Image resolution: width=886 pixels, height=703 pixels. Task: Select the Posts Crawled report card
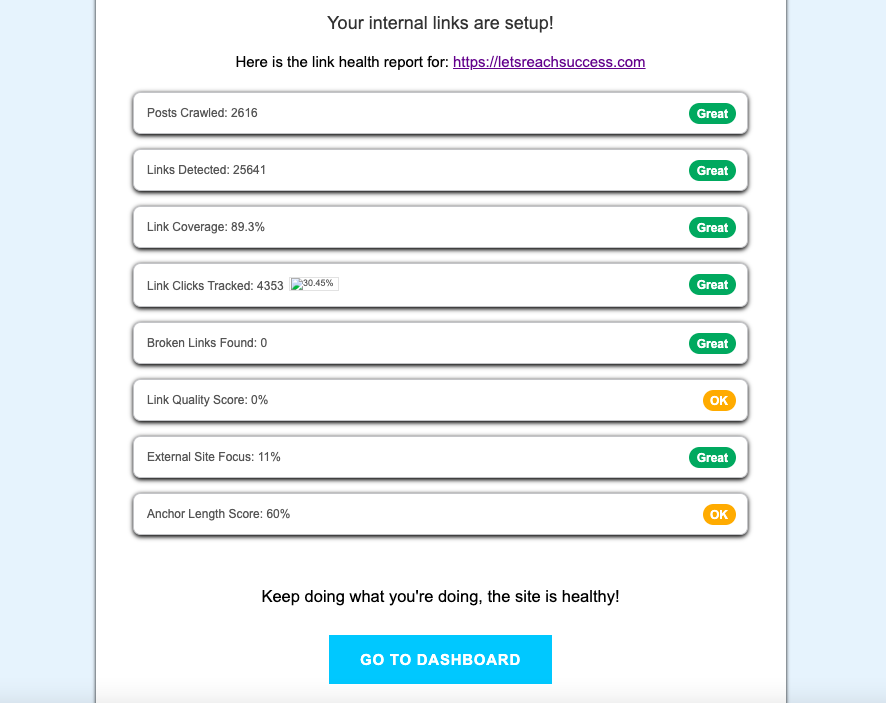[x=400, y=113]
